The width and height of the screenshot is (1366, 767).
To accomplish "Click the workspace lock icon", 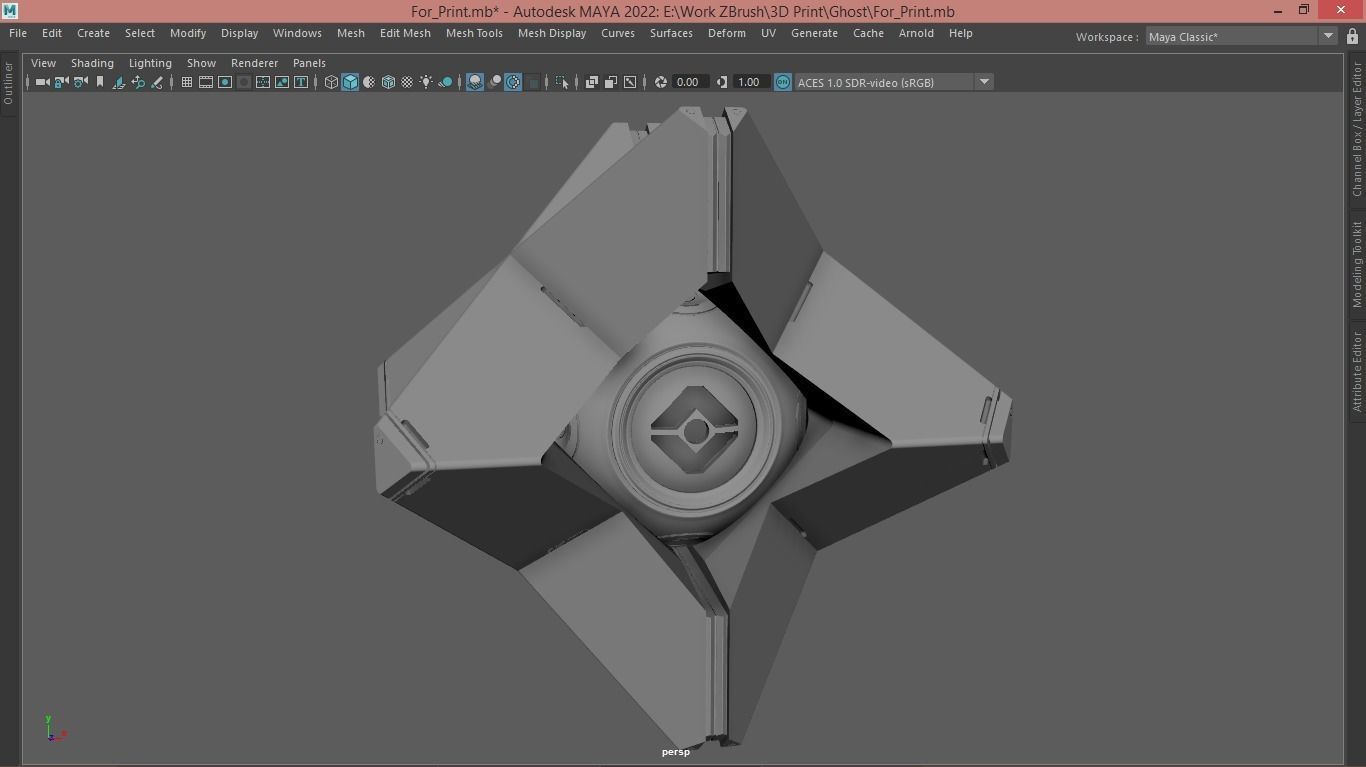I will click(x=1352, y=36).
